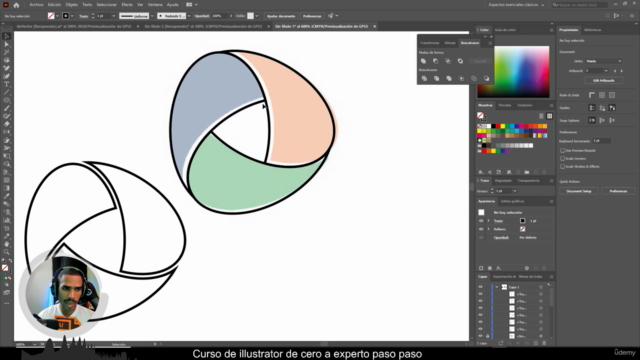Viewport: 640px width, 360px height.
Task: Click Delete Selection trash icon in Layers panel
Action: pyautogui.click(x=544, y=343)
